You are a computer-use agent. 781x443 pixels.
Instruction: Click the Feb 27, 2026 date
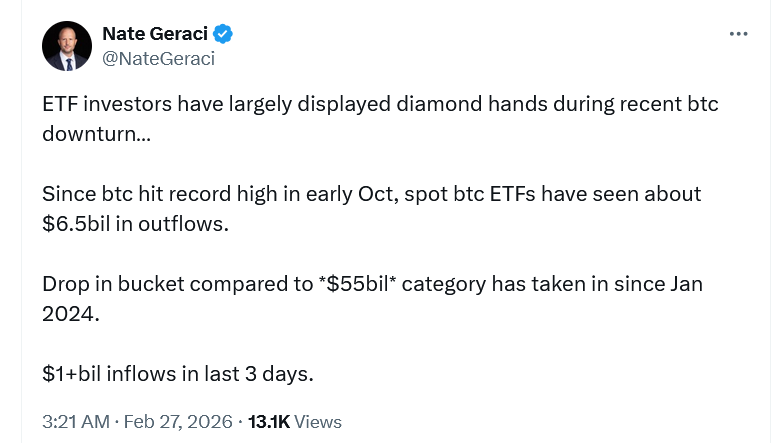click(178, 421)
